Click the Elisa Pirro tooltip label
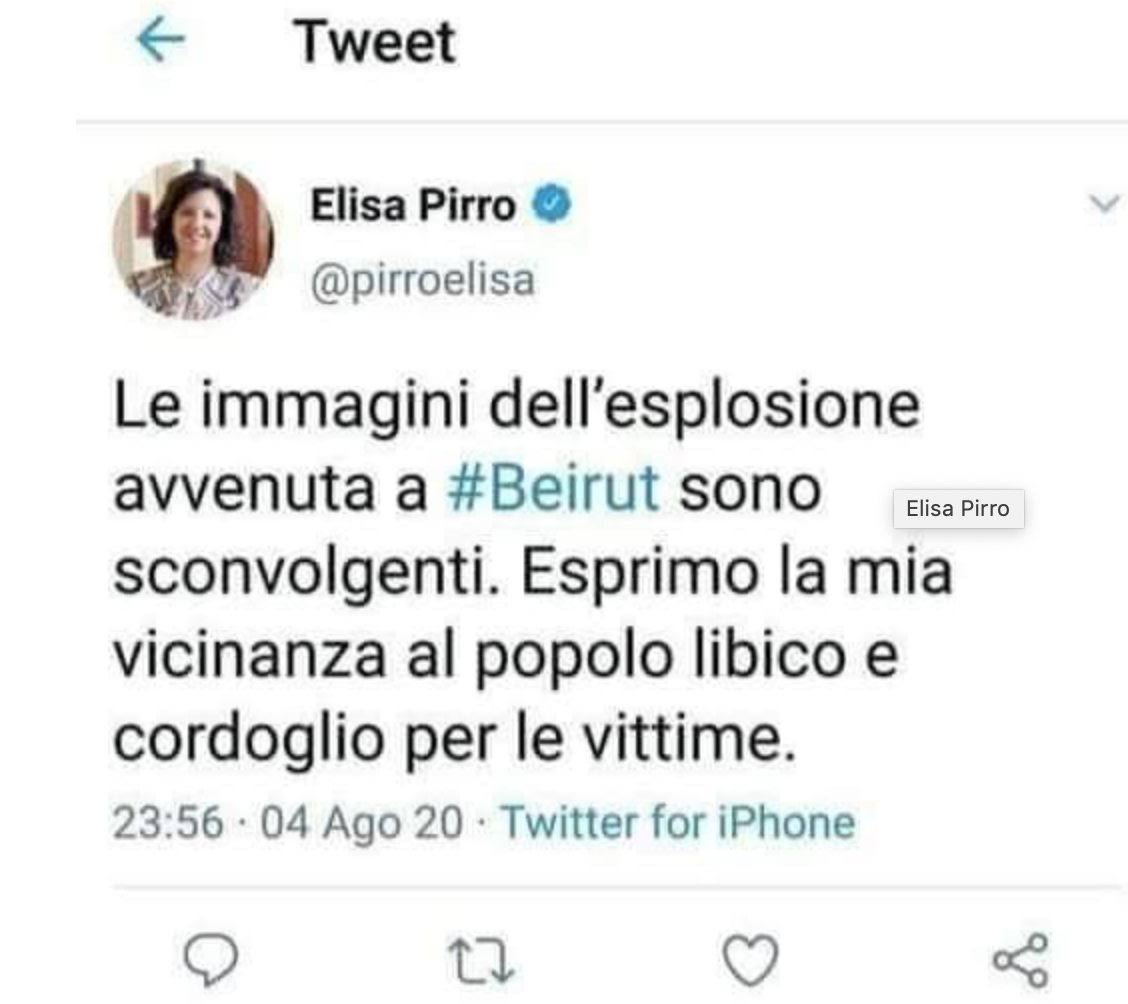Screen dimensions: 1128x1004 [958, 508]
